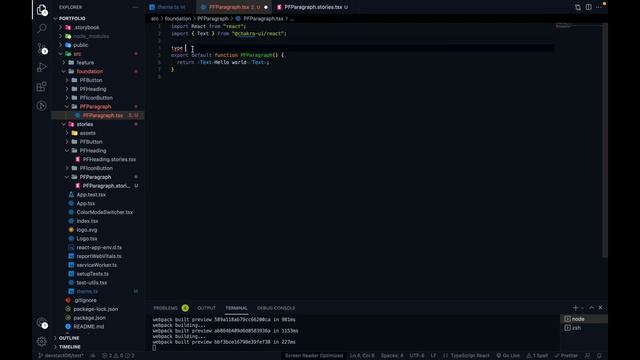The image size is (640, 360).
Task: Split the editor to the right
Action: tap(589, 7)
